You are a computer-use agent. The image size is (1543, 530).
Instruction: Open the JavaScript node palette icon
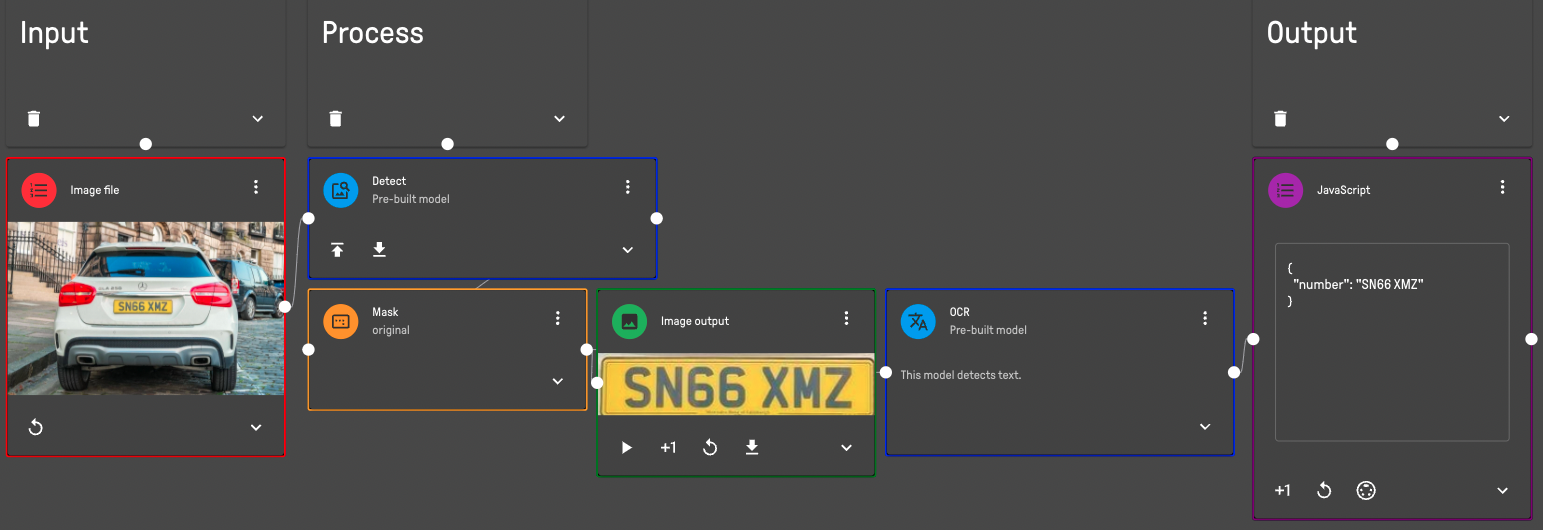pyautogui.click(x=1366, y=490)
